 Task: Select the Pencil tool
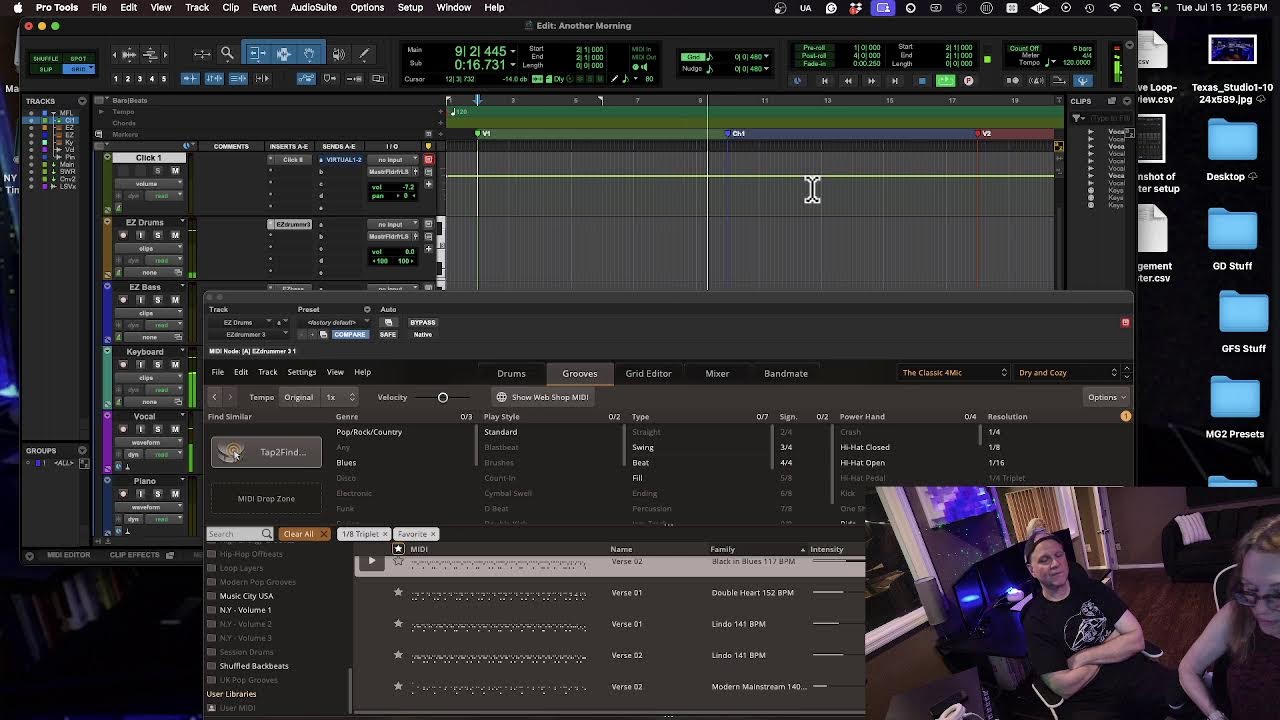[x=365, y=54]
